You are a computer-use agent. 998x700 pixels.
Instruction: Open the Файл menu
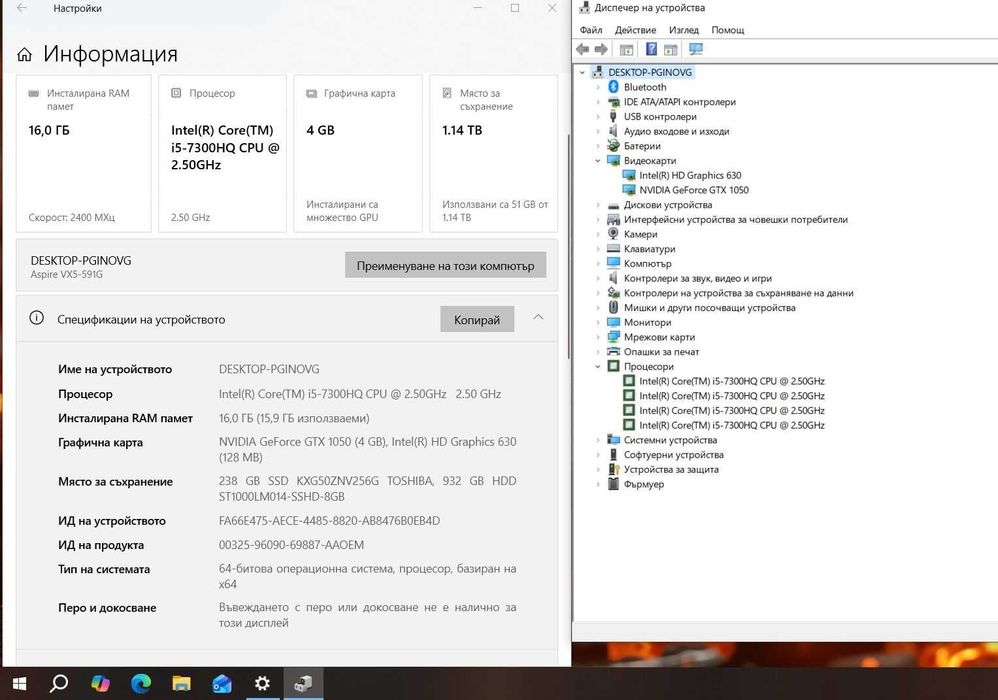591,30
